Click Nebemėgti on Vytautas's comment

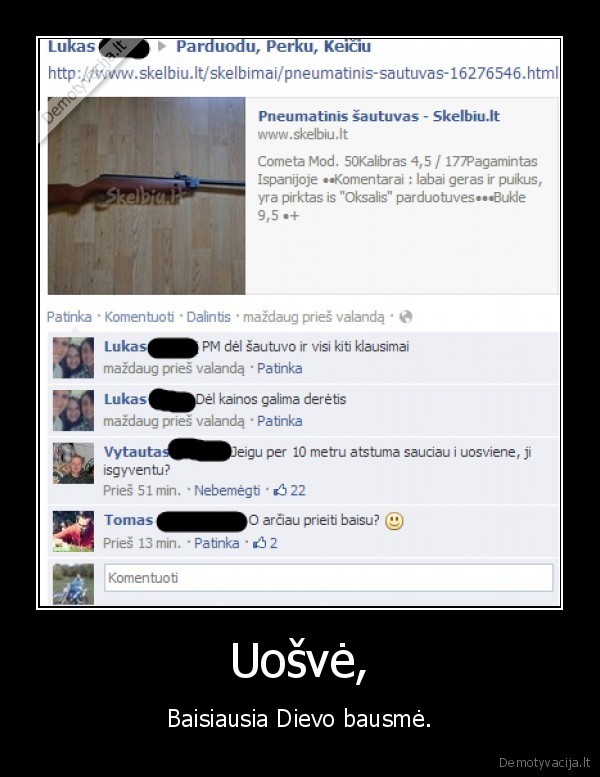tap(227, 490)
